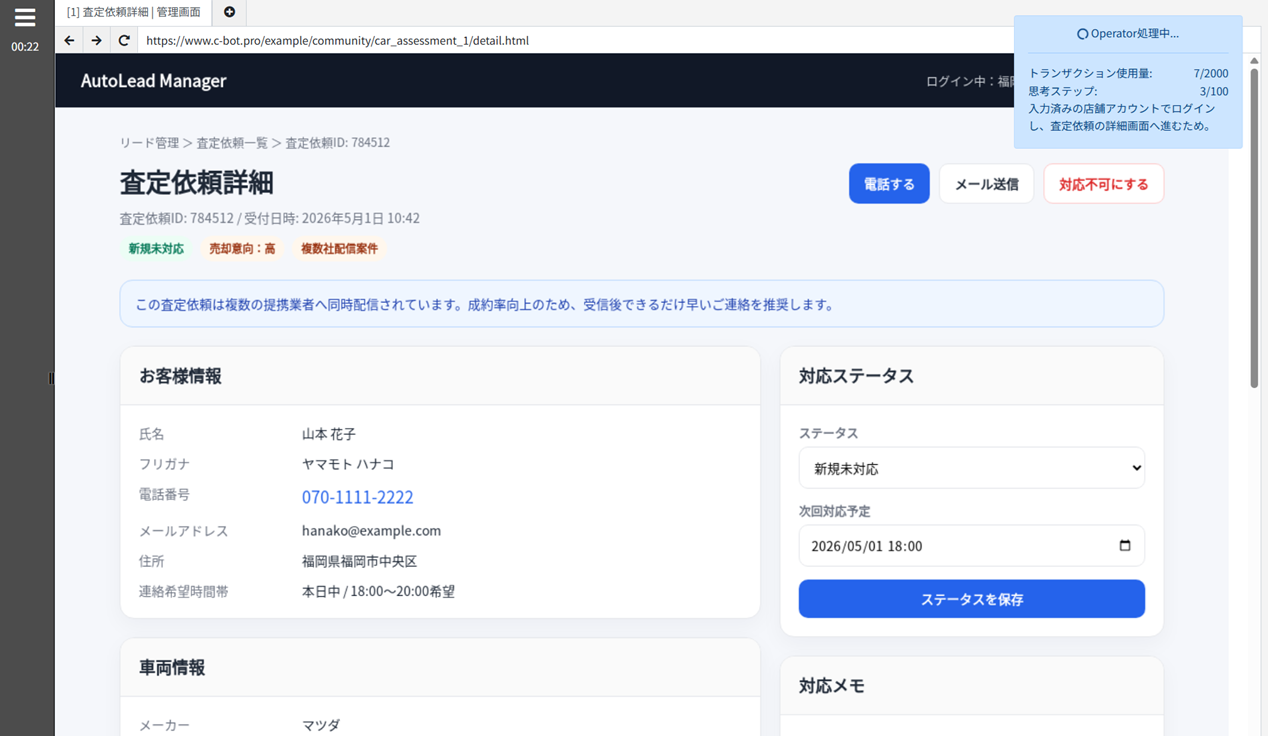
Task: Click the maker value マツダ
Action: click(x=321, y=725)
